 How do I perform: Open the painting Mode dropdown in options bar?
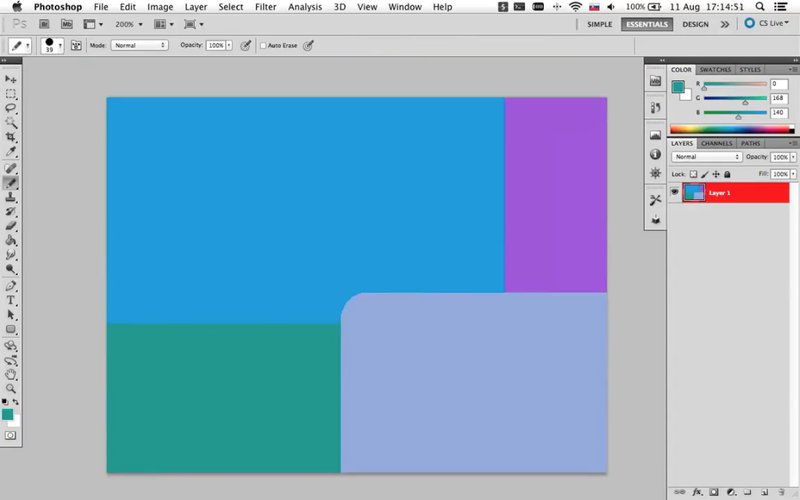pyautogui.click(x=139, y=45)
